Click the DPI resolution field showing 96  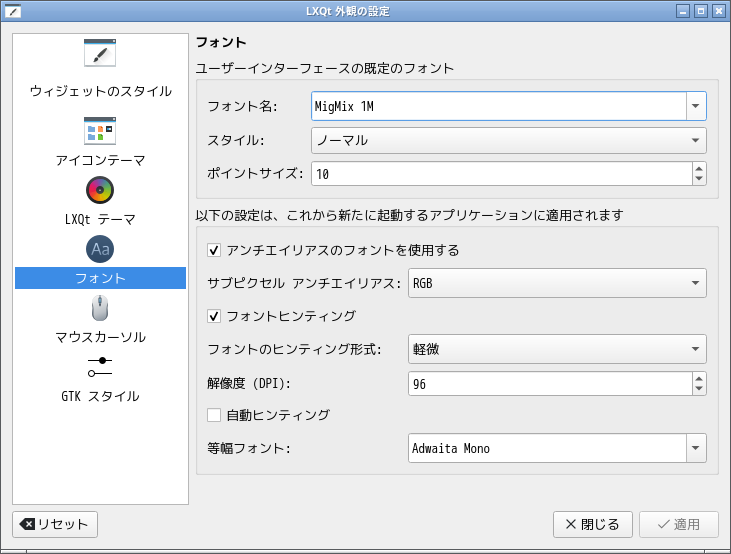(548, 384)
